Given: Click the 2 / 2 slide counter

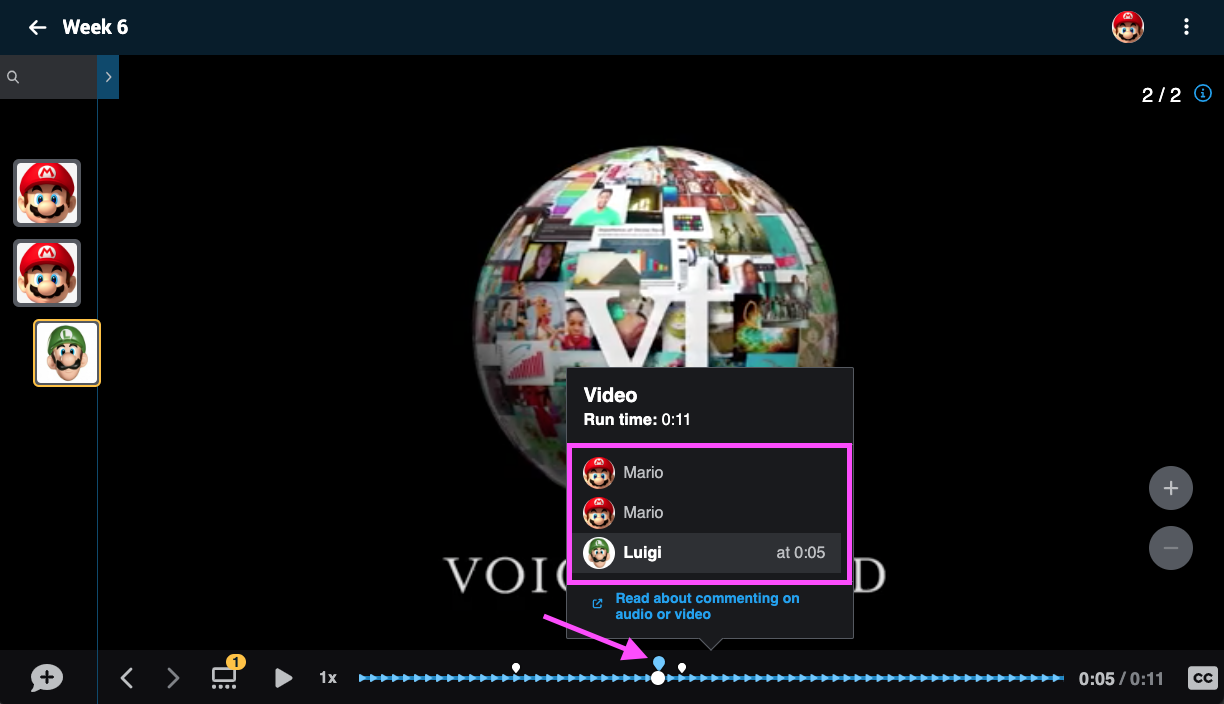Looking at the screenshot, I should pos(1161,95).
